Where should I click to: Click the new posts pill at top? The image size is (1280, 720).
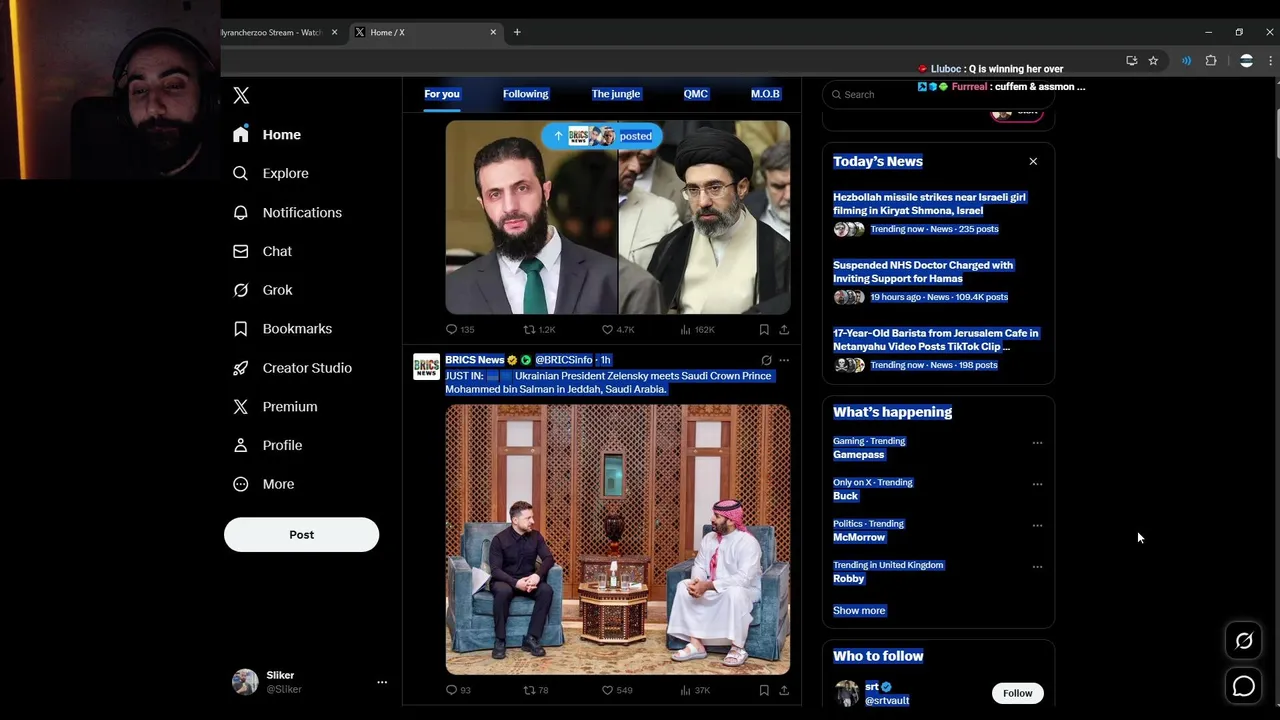tap(602, 136)
